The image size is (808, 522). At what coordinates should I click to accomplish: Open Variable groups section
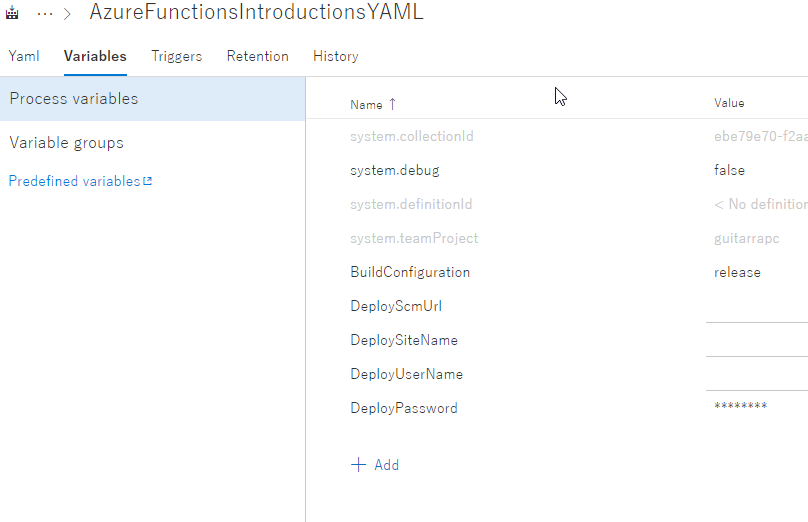tap(67, 143)
